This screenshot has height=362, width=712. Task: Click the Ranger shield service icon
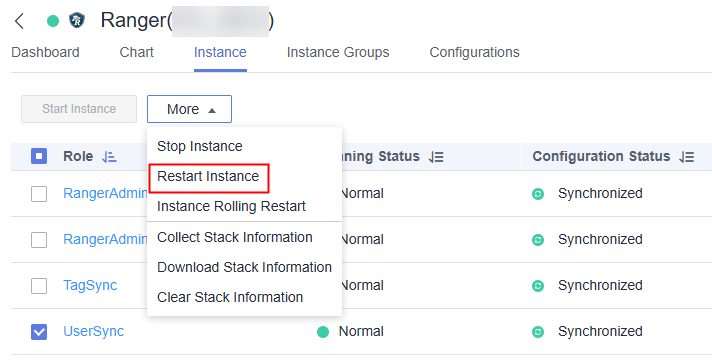click(77, 20)
